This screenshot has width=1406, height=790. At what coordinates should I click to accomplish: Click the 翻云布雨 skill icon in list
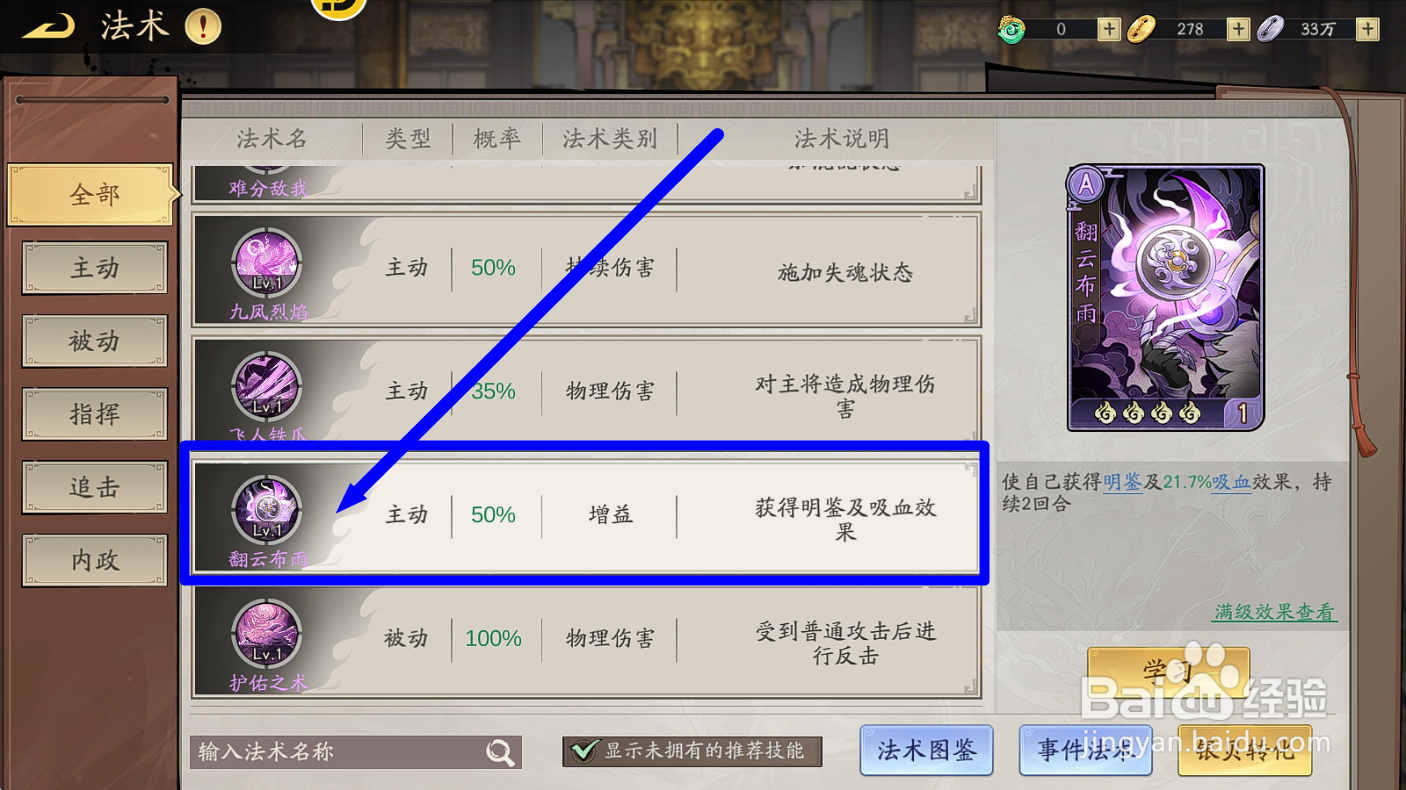(267, 510)
